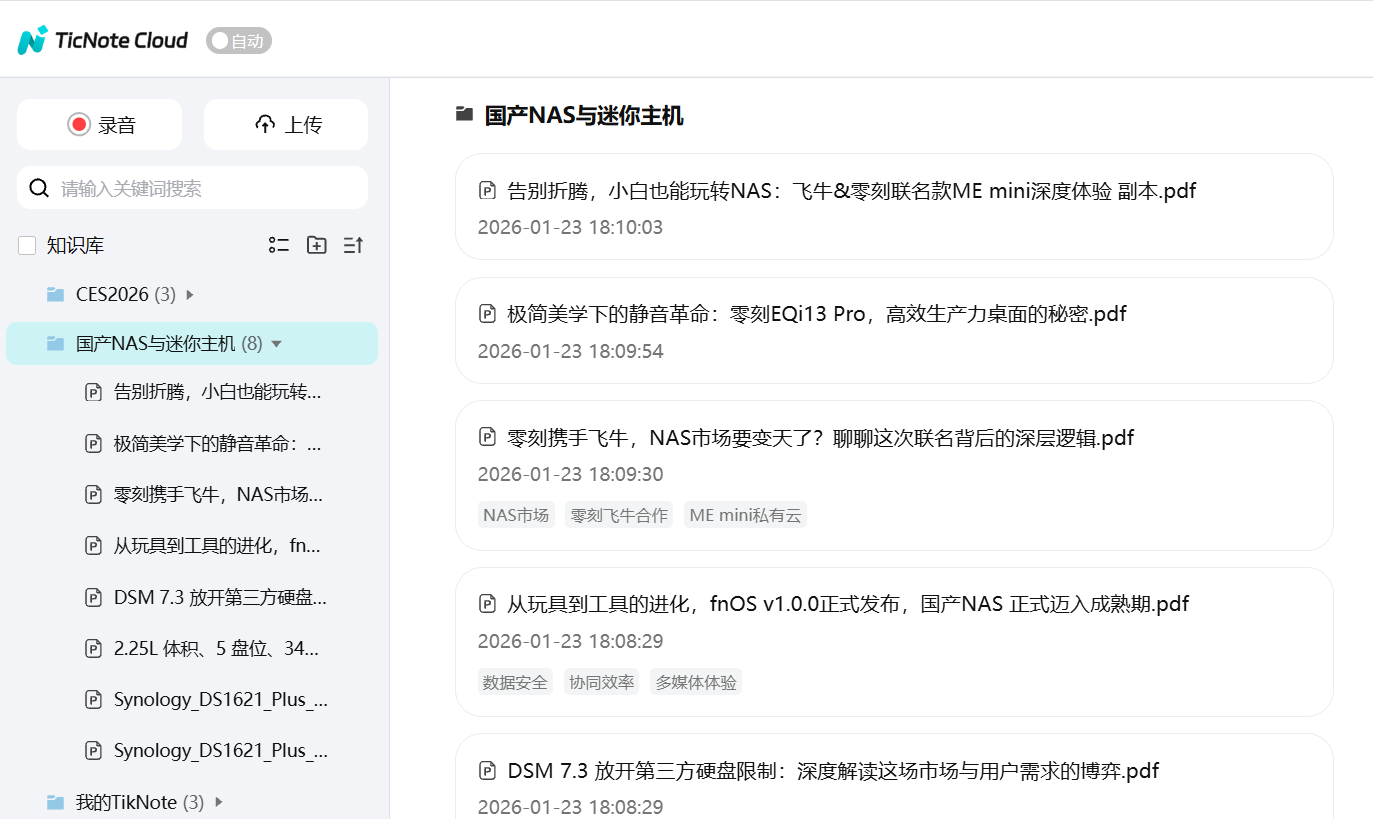Open the card 告别折腾，小白也能玩转NAS 副本.pdf
Viewport: 1373px width, 819px height.
(894, 207)
